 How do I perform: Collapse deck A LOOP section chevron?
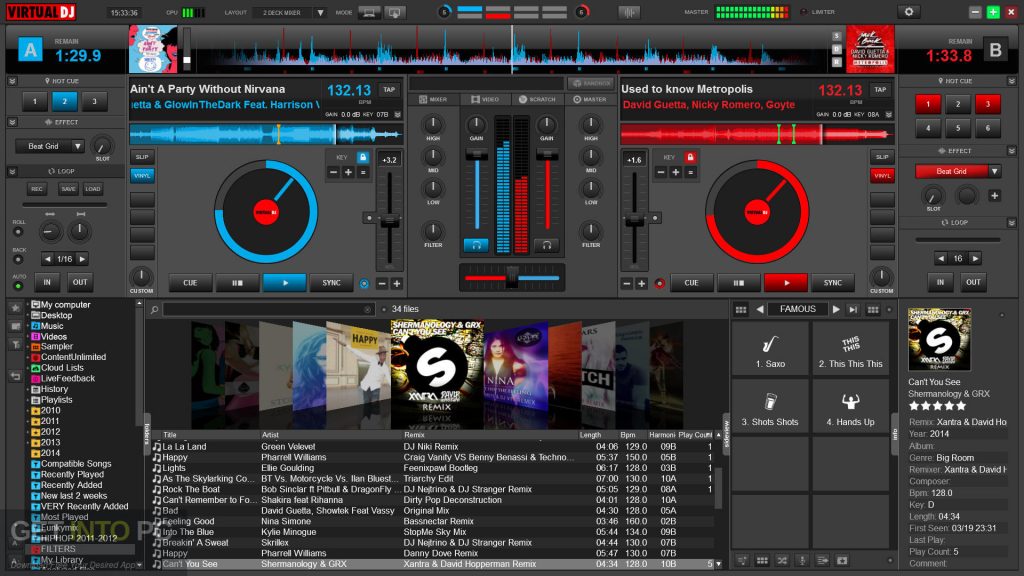point(12,171)
